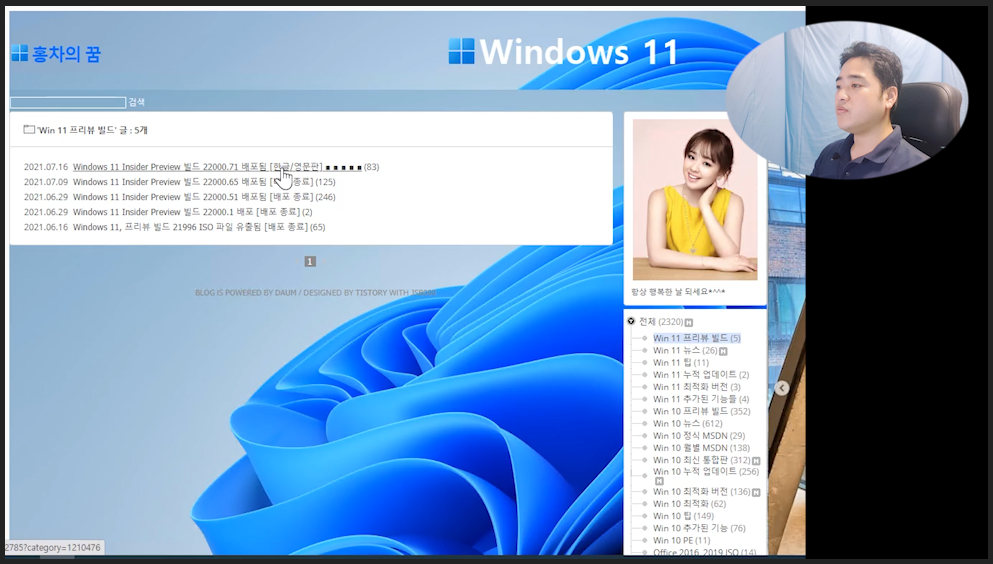Select Win 10 최적화 (62) category

pos(690,504)
